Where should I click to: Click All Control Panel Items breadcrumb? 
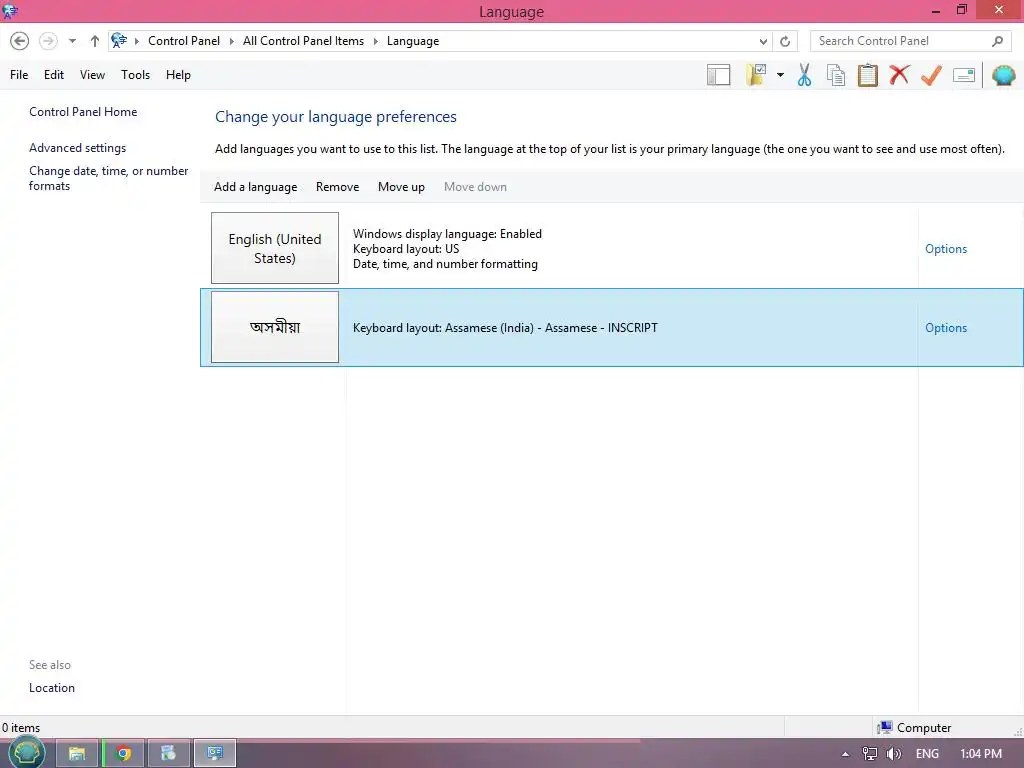304,41
